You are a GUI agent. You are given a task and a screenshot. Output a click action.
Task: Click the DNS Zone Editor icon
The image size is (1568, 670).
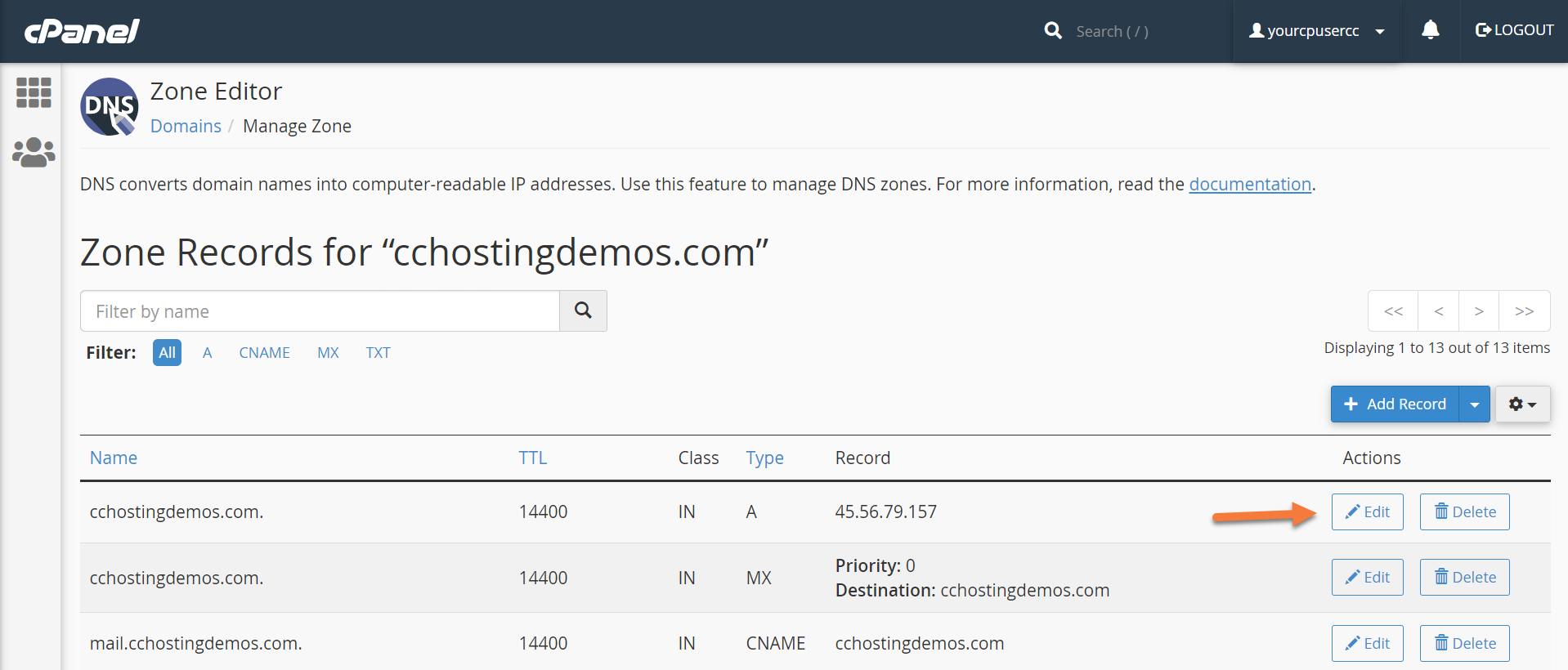pyautogui.click(x=110, y=107)
